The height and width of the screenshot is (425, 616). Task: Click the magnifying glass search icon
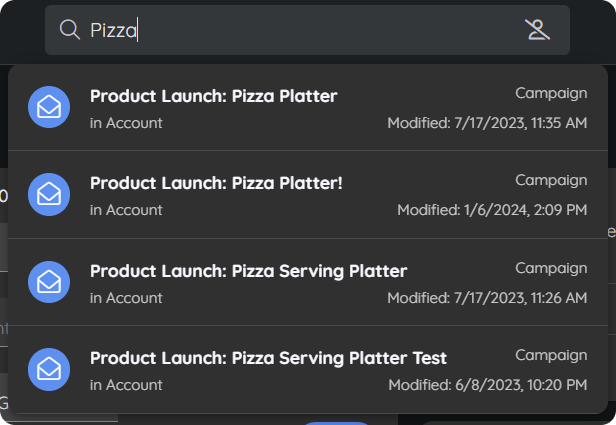70,30
